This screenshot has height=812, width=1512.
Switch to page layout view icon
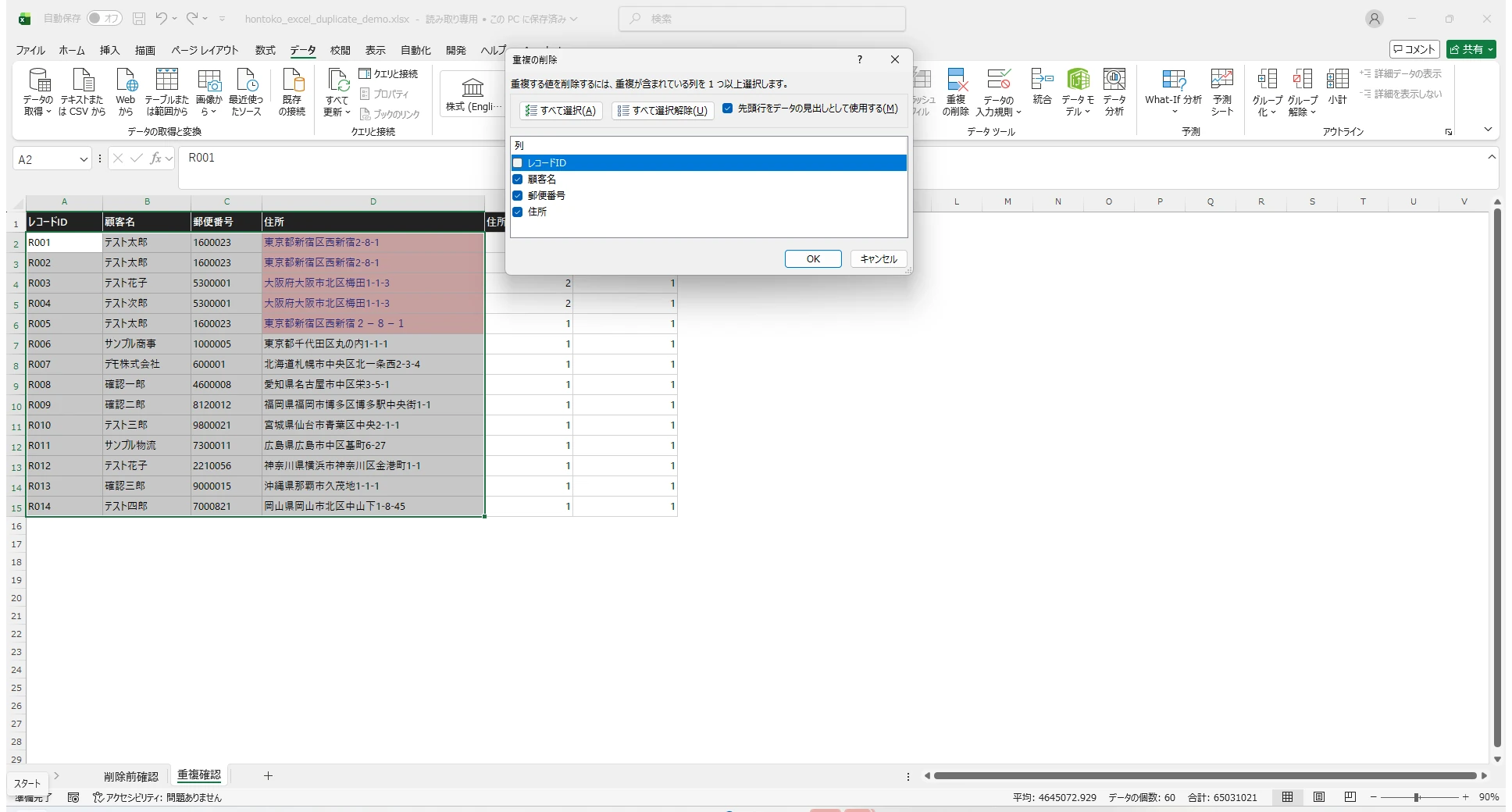point(1319,797)
